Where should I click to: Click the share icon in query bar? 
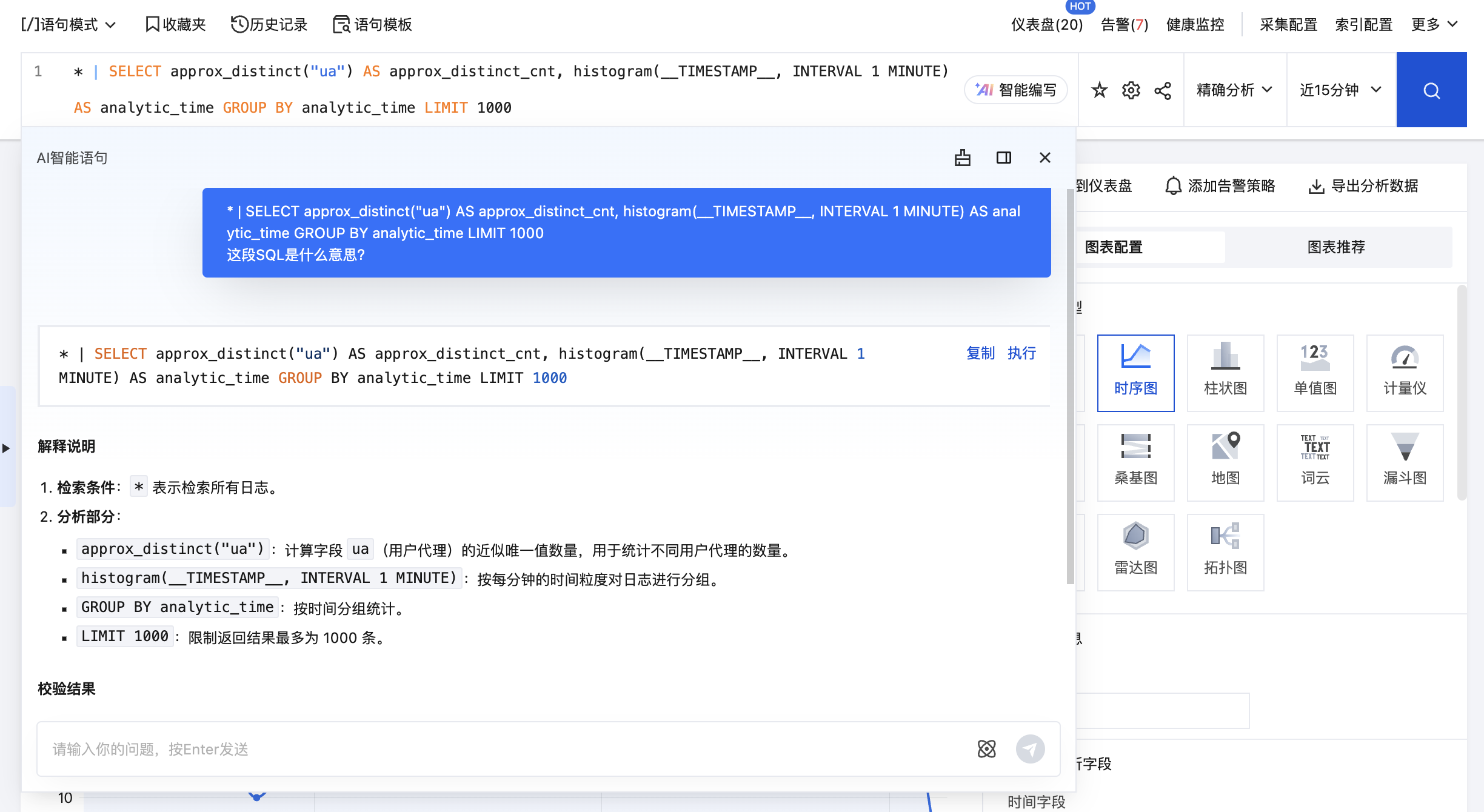coord(1162,91)
